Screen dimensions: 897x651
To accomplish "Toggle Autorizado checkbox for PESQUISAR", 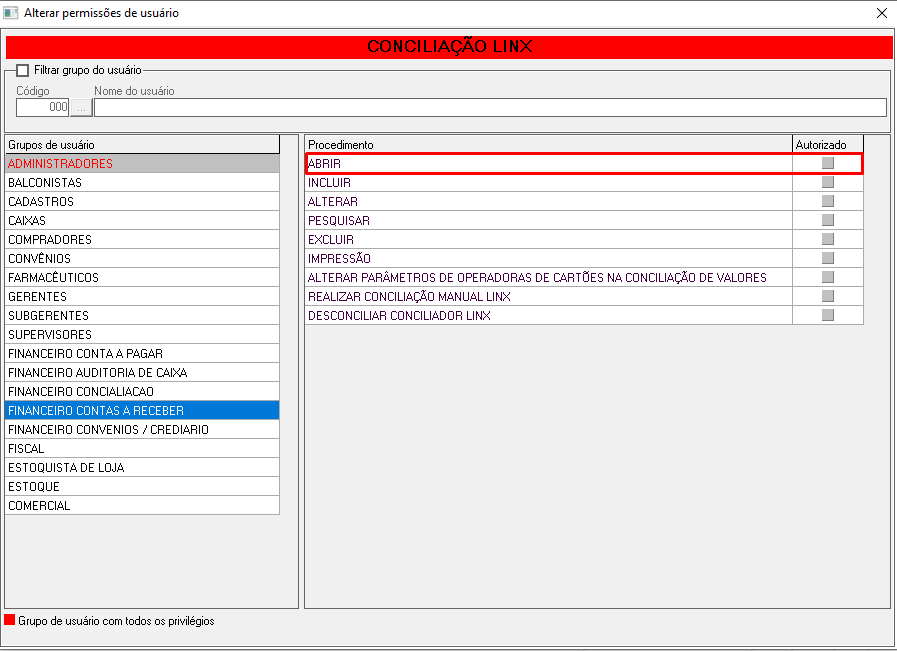I will (x=828, y=220).
